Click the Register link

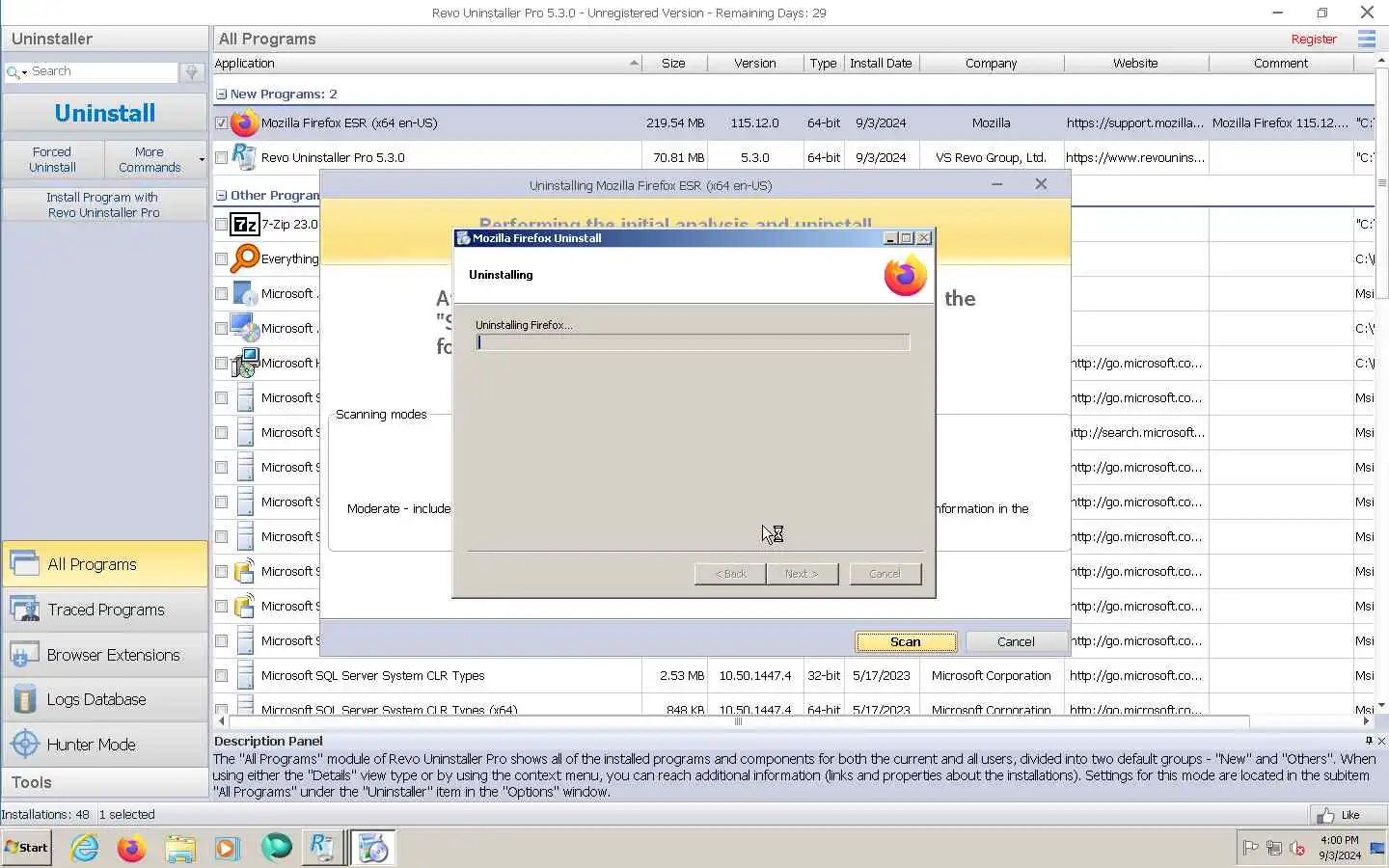click(x=1314, y=40)
